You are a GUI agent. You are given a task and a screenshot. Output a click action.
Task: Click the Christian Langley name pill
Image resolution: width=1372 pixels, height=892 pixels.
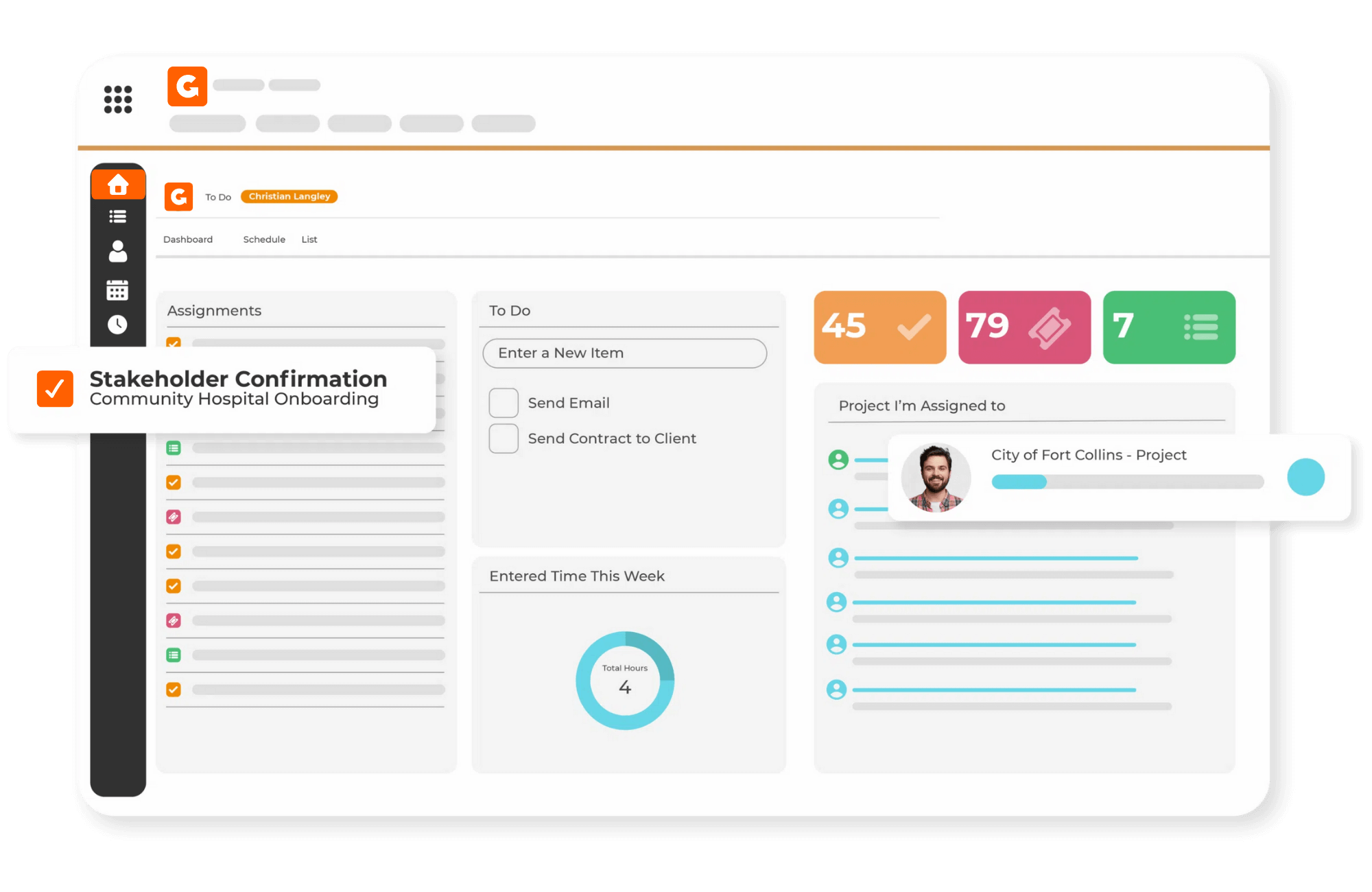click(289, 196)
